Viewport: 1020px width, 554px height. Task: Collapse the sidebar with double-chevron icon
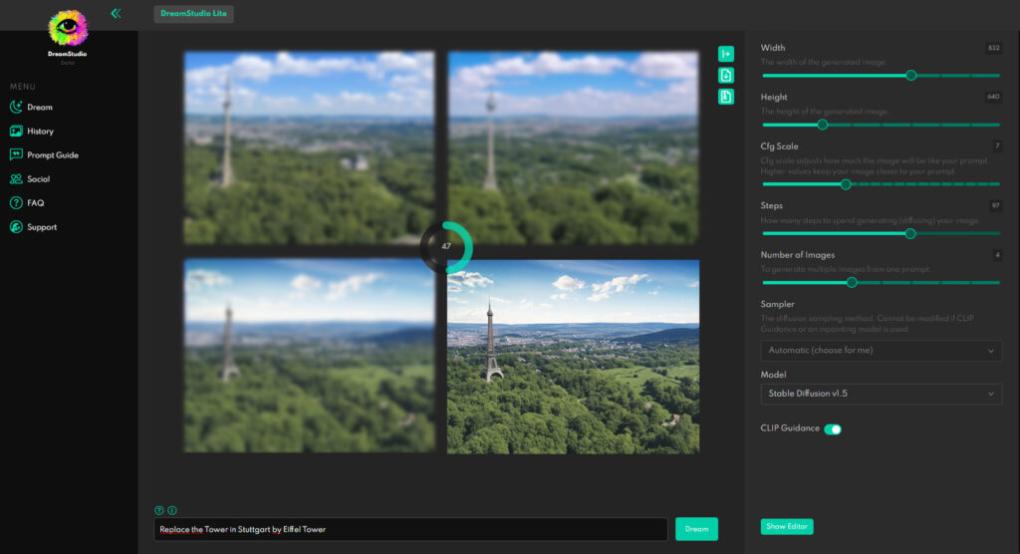(x=116, y=13)
